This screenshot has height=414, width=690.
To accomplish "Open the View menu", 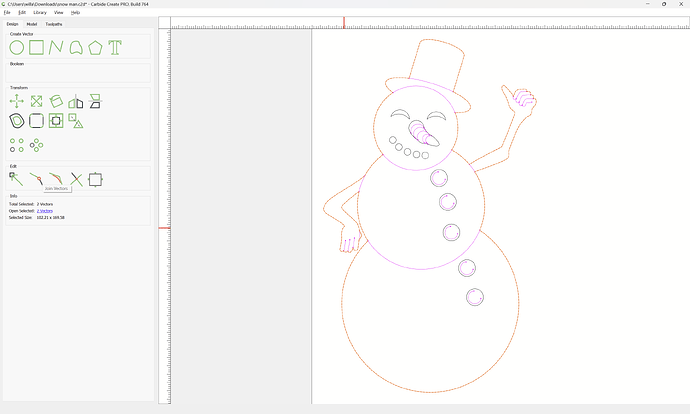I will click(59, 12).
